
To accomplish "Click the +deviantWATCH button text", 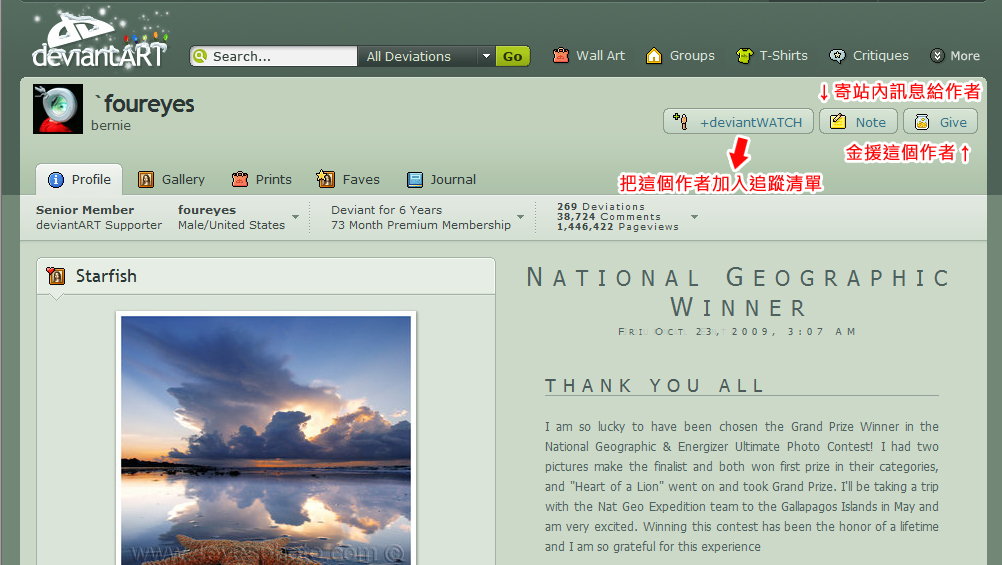I will (751, 122).
